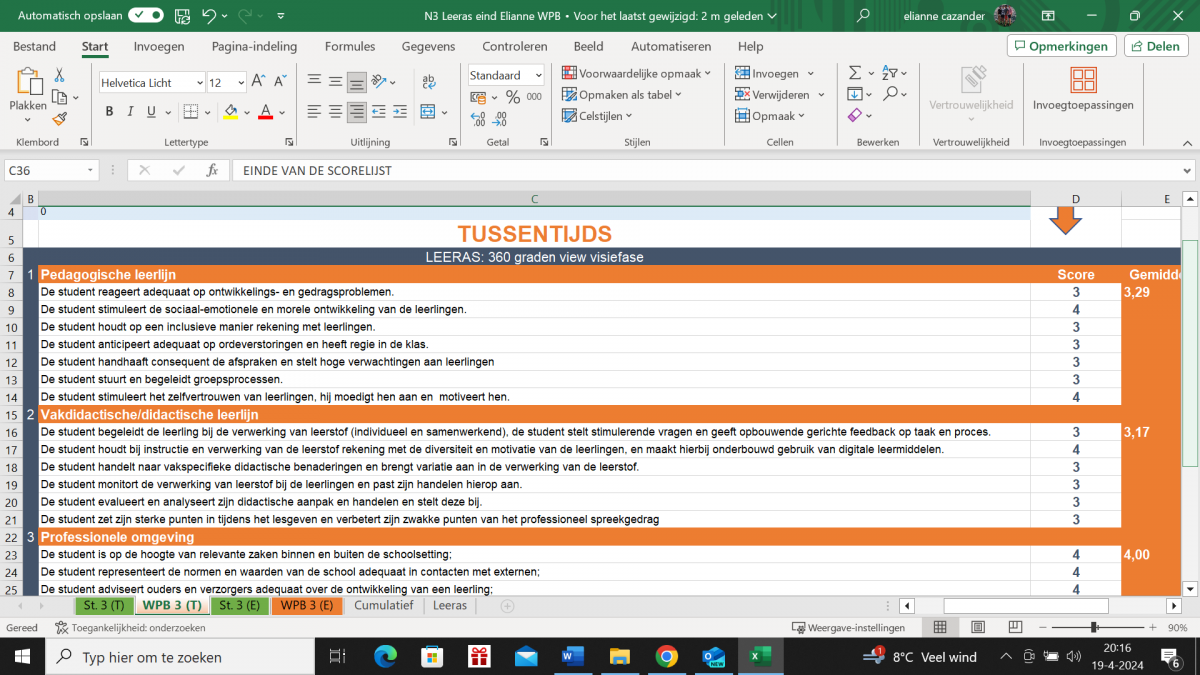1200x675 pixels.
Task: Open the Formules ribbon tab
Action: (350, 46)
